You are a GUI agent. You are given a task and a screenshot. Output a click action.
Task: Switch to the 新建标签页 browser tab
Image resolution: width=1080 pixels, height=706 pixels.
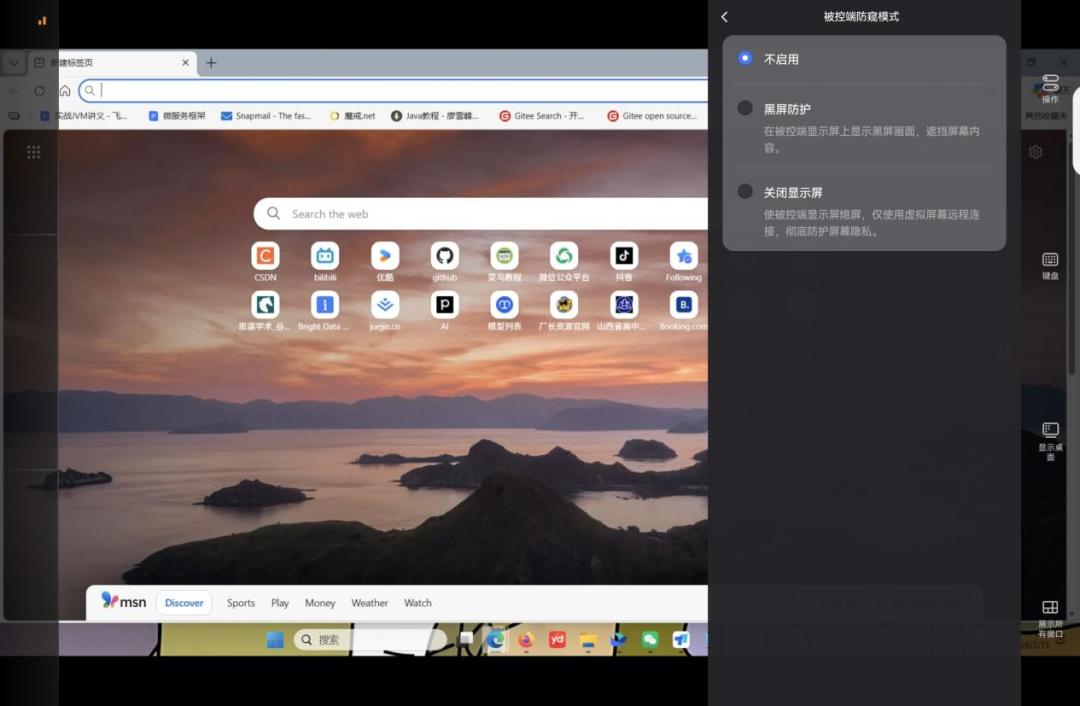click(110, 63)
